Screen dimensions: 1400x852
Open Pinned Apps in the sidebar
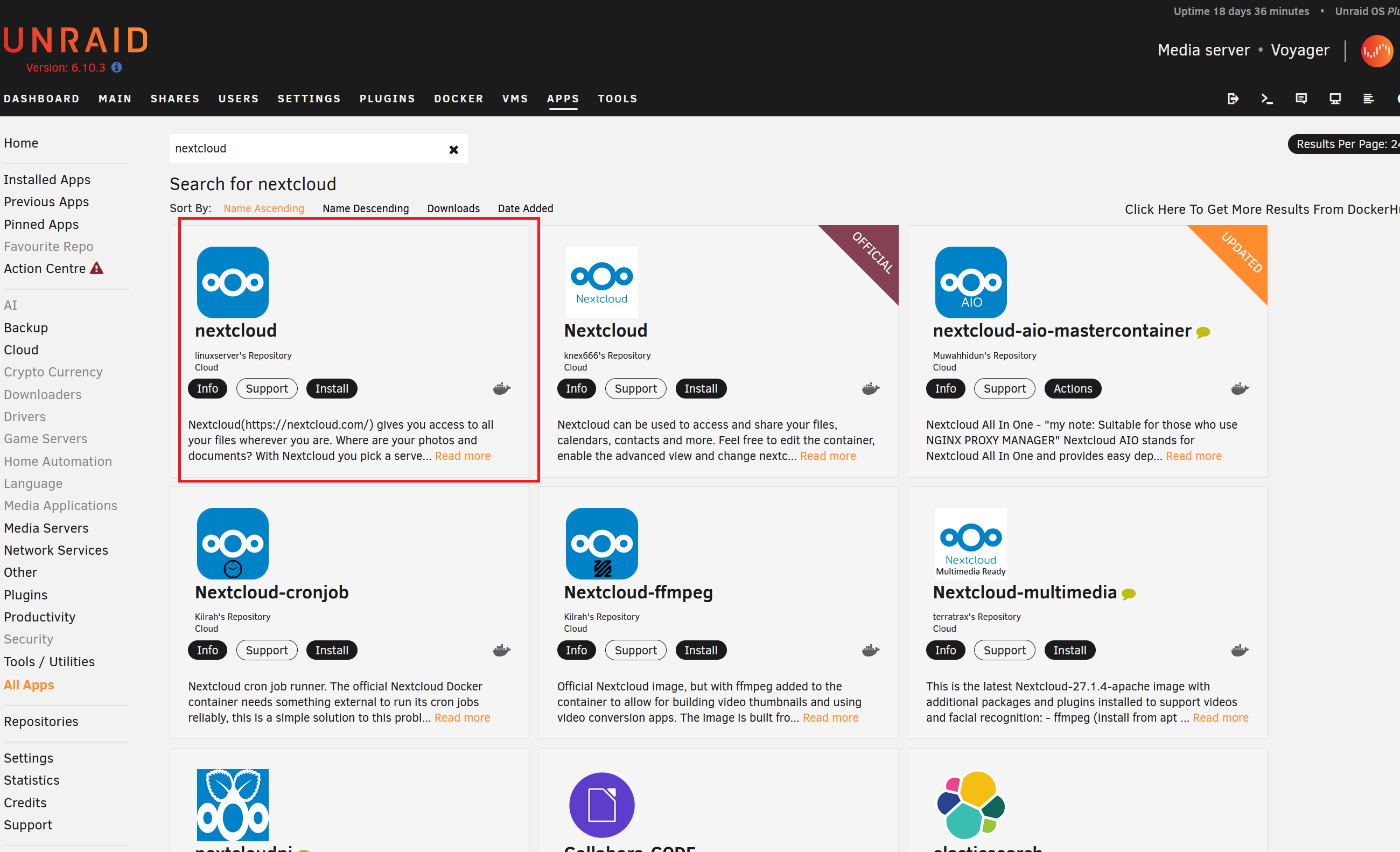tap(41, 225)
